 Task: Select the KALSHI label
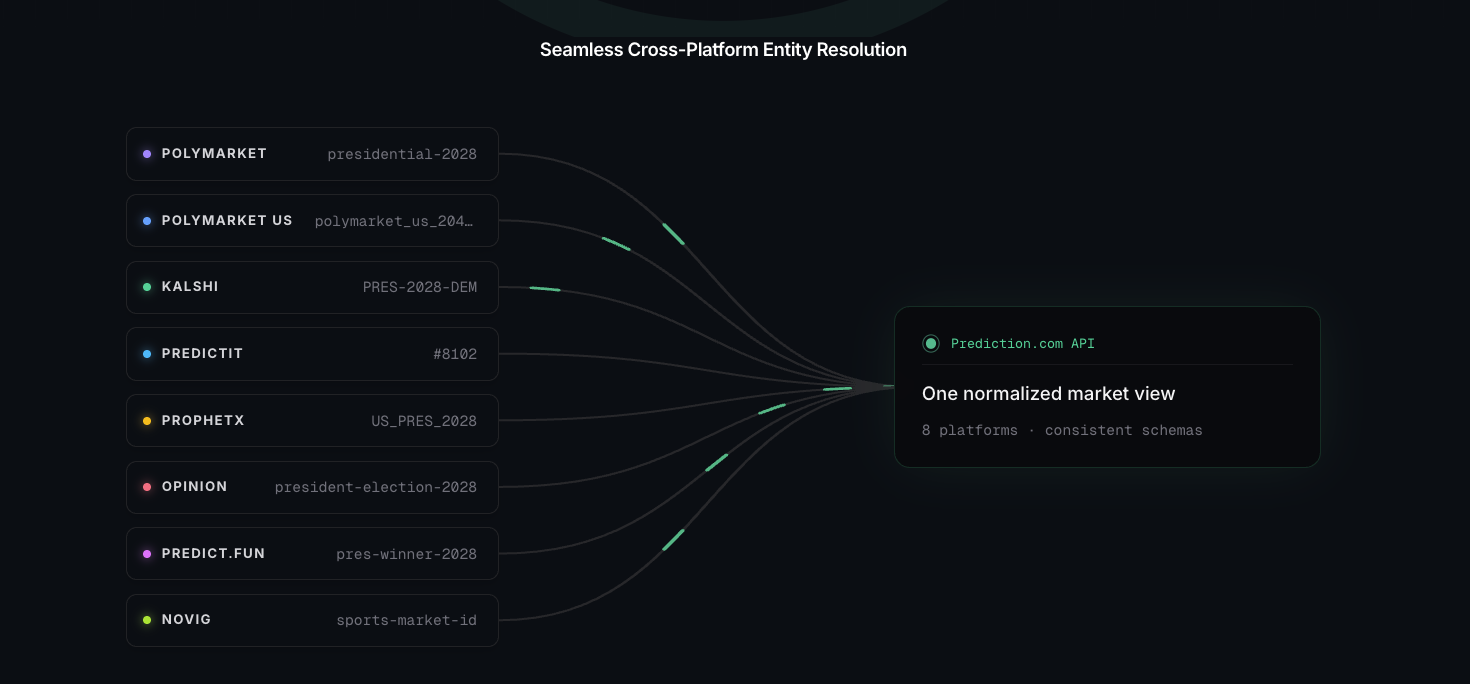point(190,287)
